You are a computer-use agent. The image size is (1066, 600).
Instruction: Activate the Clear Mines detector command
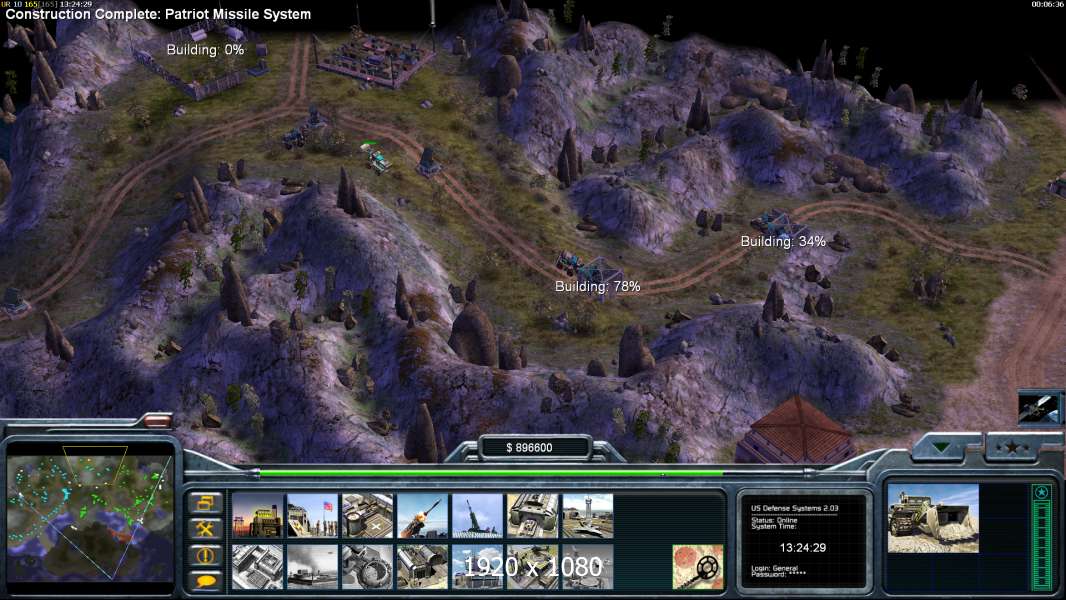[x=698, y=566]
